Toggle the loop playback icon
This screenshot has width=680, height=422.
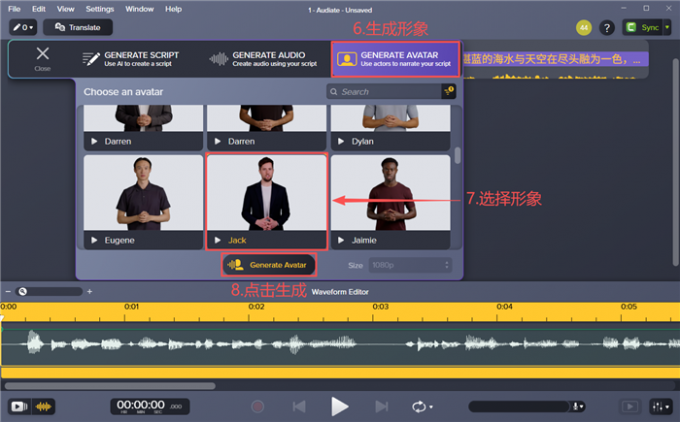pyautogui.click(x=419, y=406)
